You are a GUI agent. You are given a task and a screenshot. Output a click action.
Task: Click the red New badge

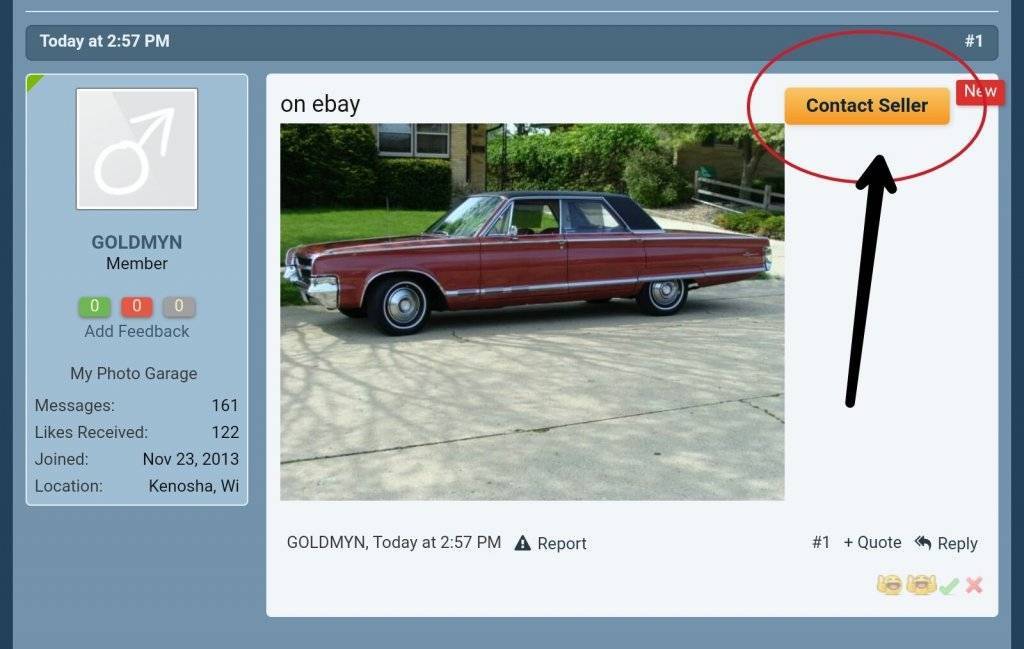pos(980,92)
